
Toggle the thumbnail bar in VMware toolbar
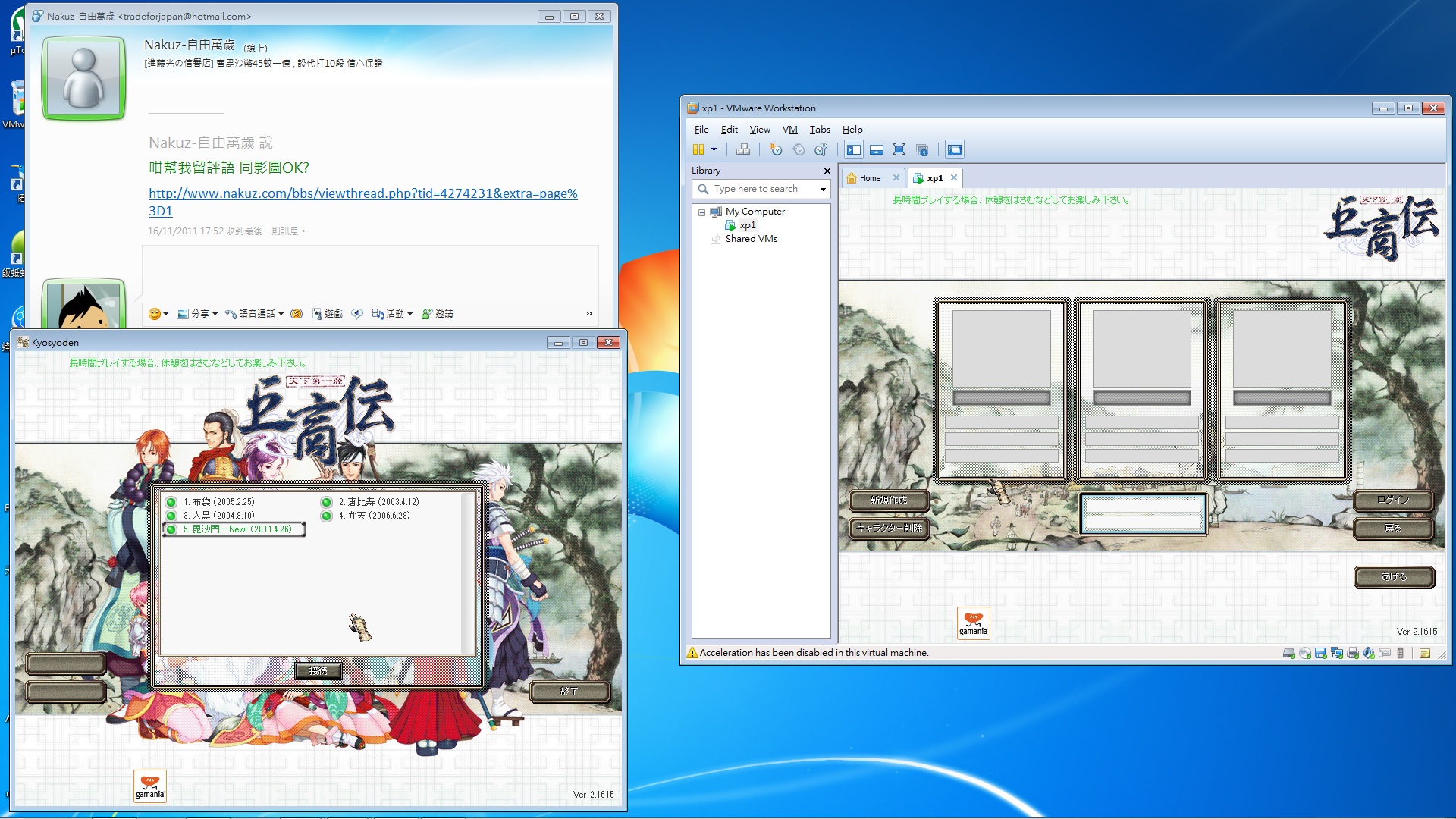point(877,149)
